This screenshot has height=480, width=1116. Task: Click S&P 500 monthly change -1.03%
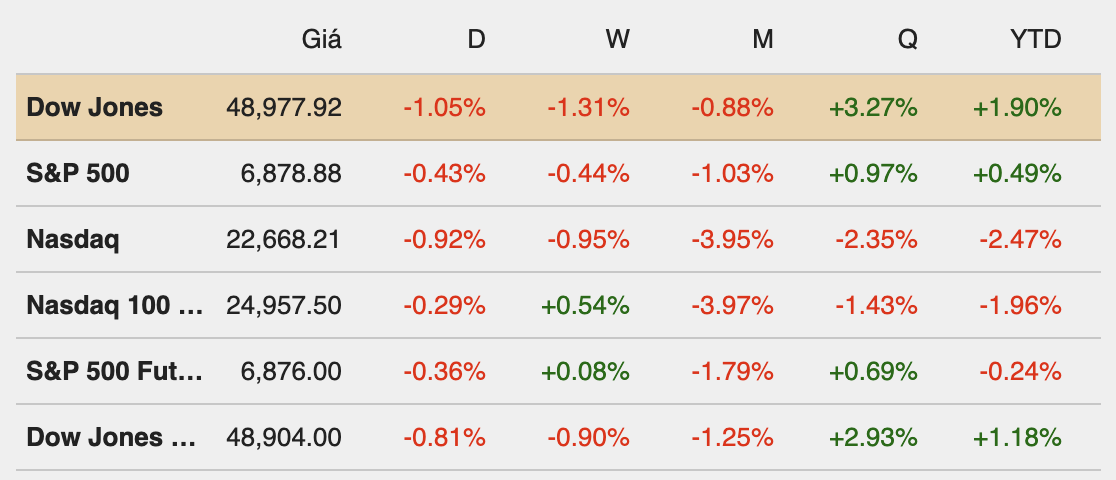point(732,173)
